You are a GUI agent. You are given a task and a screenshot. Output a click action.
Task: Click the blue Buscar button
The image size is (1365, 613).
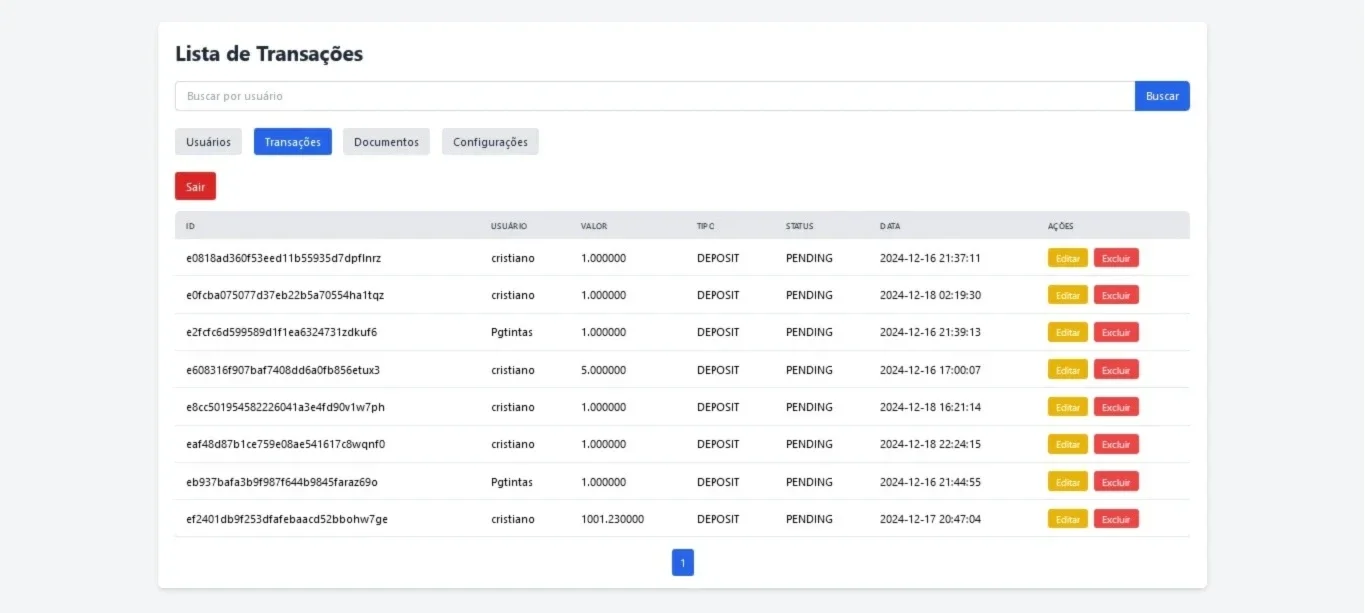[1162, 96]
